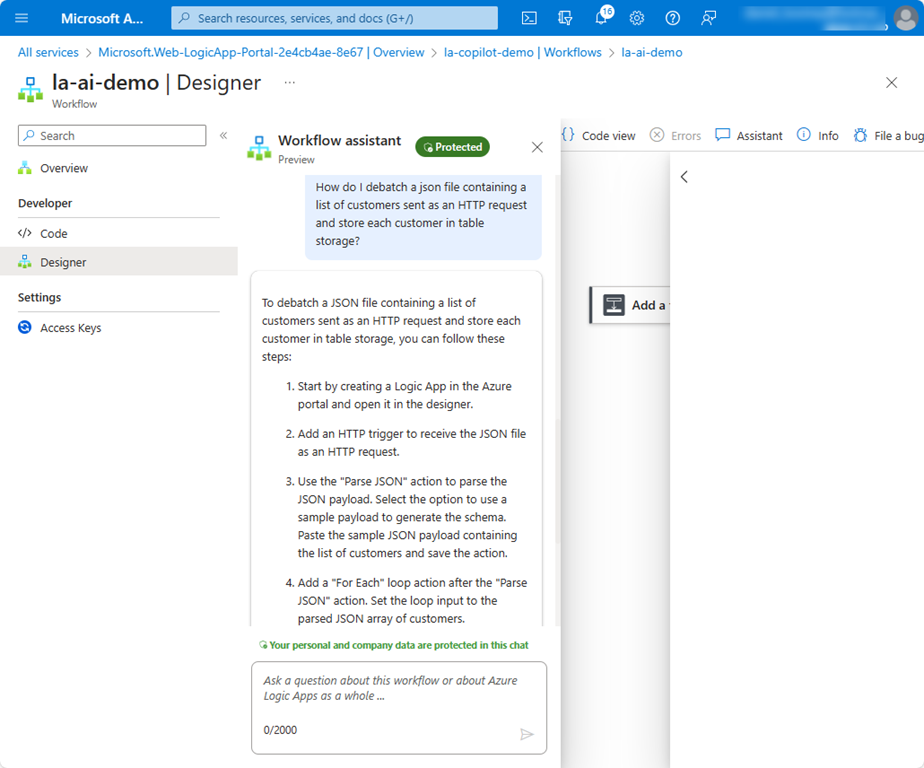Close the Workflow assistant panel
Image resolution: width=924 pixels, height=768 pixels.
[x=537, y=147]
